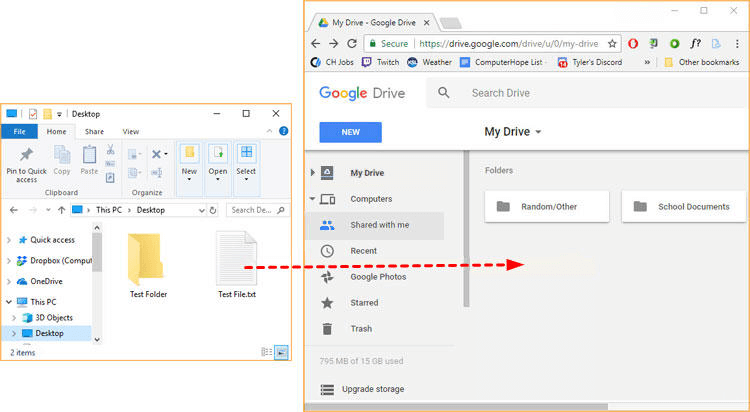Switch to large icons view in Explorer
The width and height of the screenshot is (750, 412).
point(282,352)
